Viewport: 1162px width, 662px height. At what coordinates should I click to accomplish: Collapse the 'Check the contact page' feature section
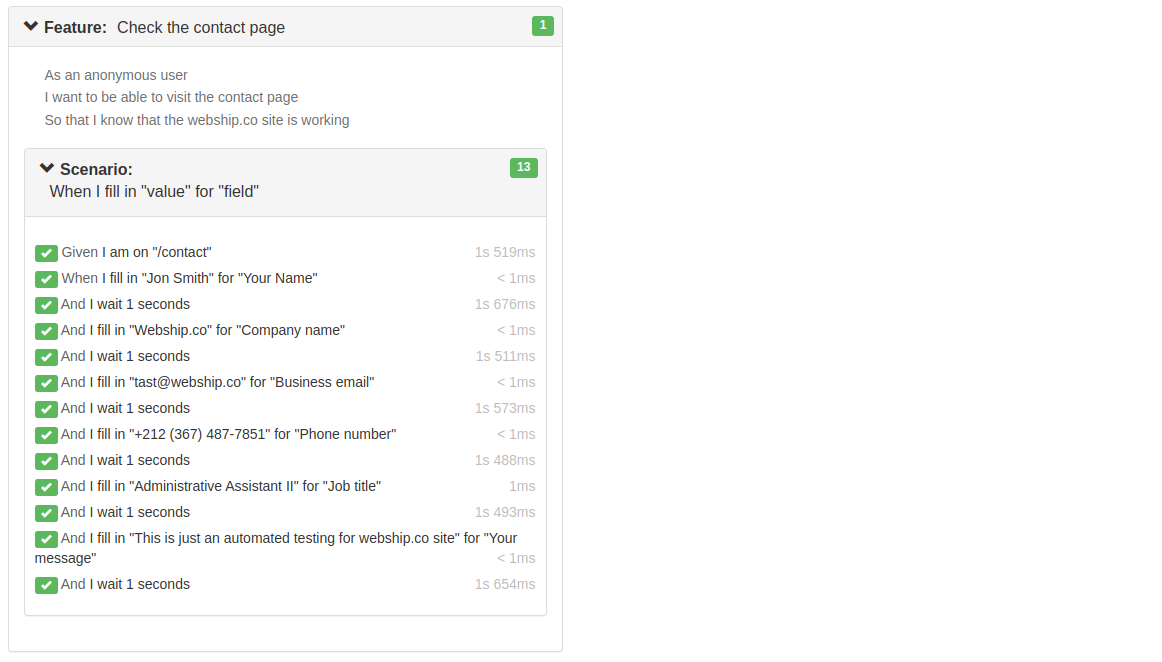click(x=29, y=26)
